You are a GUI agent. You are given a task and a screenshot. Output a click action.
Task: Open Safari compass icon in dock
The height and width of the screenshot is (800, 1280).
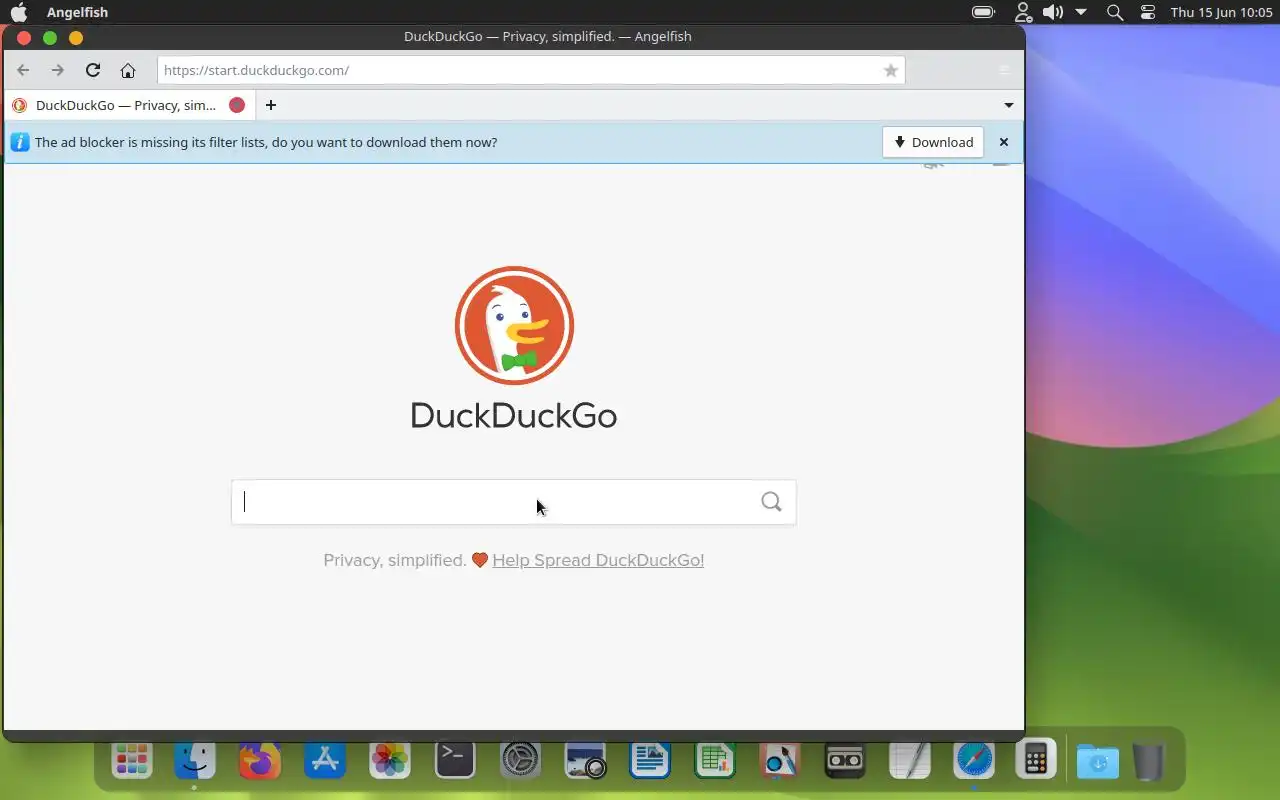click(x=974, y=760)
